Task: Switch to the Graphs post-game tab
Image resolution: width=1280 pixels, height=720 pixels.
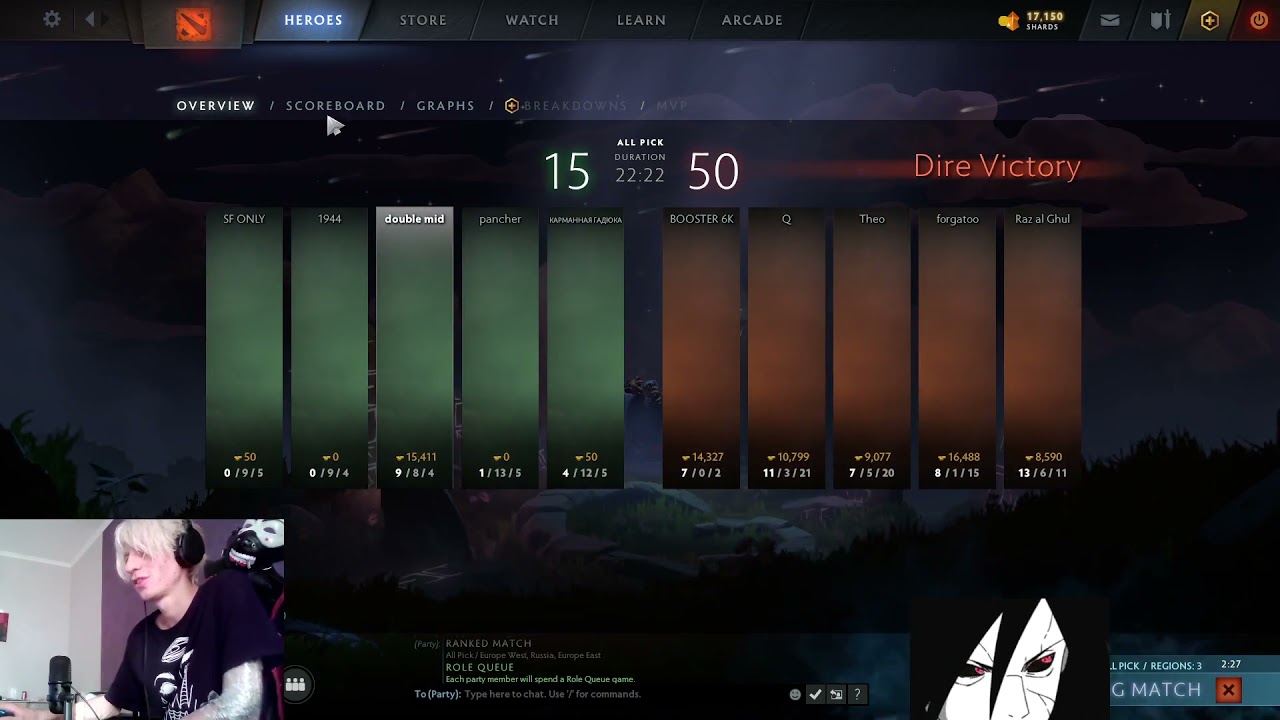Action: tap(446, 105)
